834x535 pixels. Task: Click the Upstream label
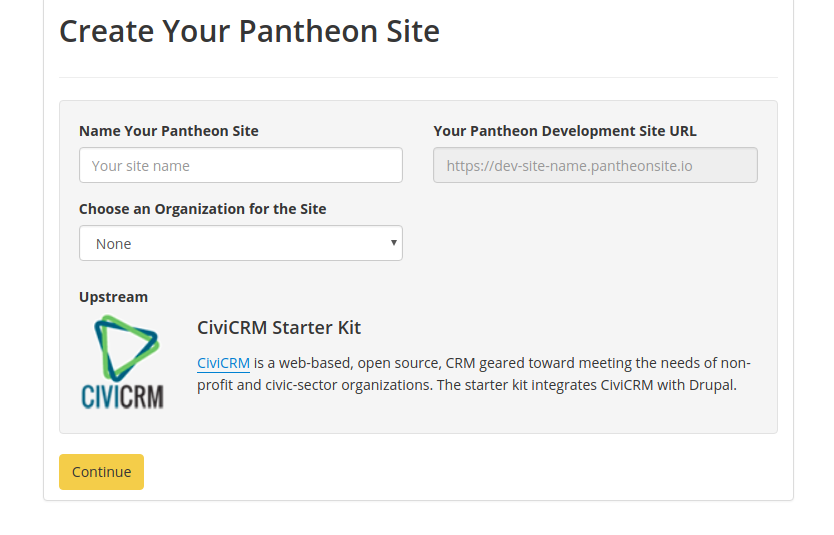click(113, 297)
